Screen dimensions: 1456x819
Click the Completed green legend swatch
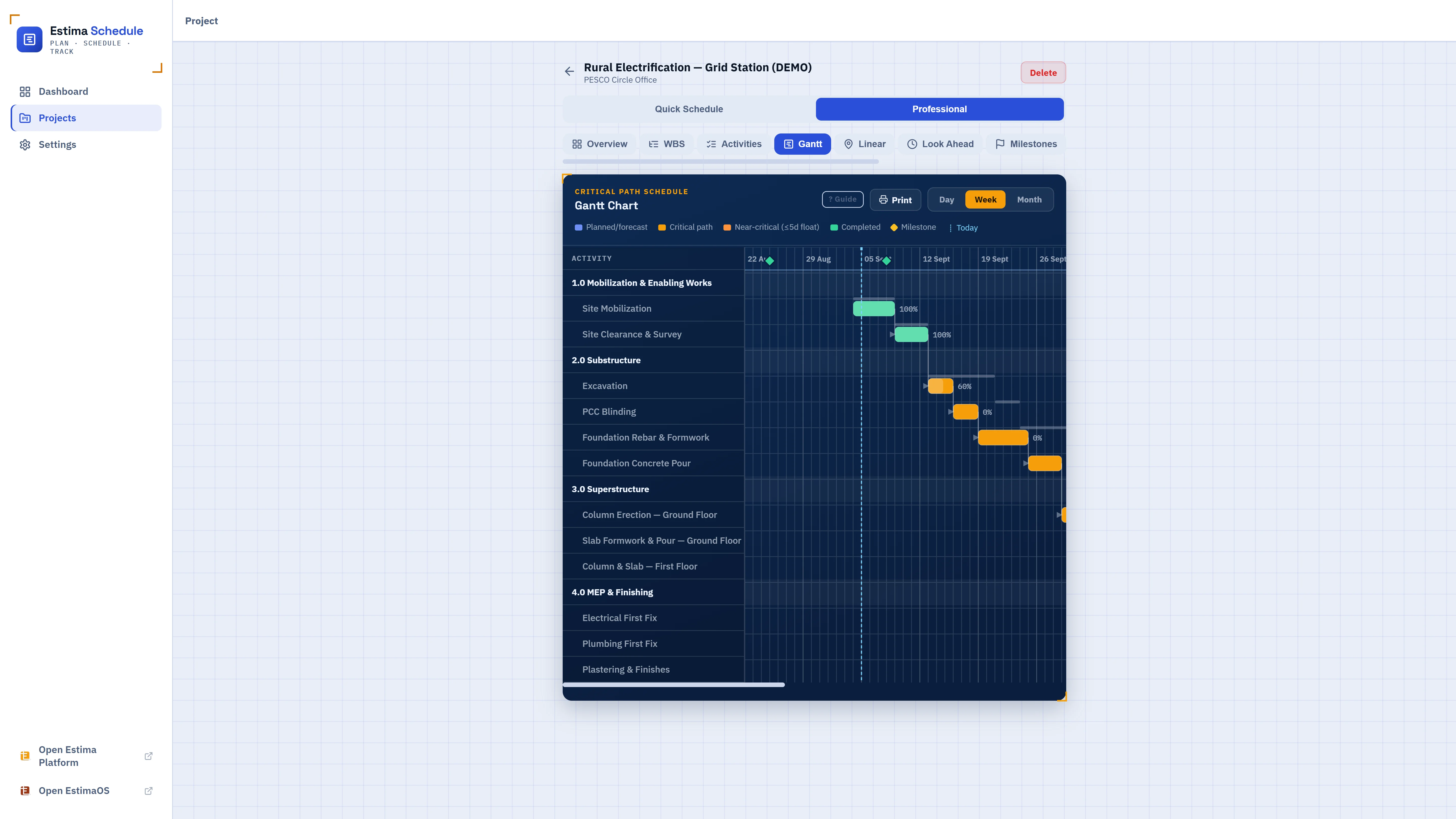[834, 228]
